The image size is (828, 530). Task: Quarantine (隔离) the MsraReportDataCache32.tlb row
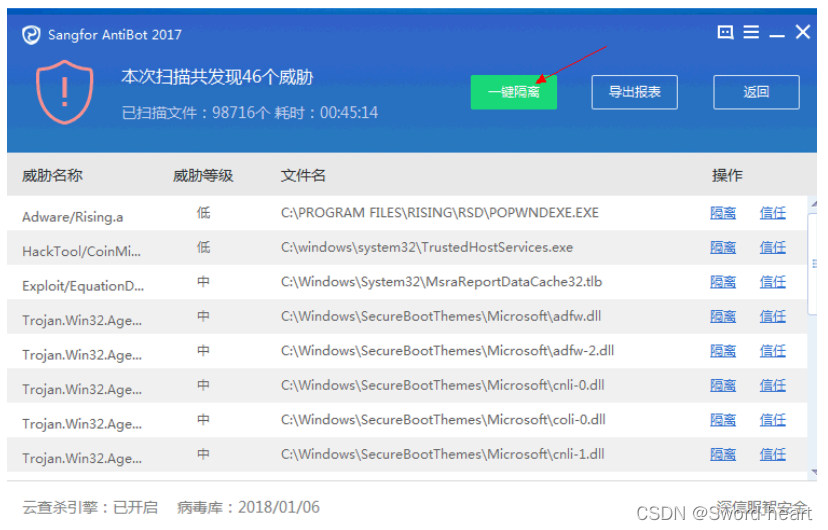pos(723,282)
